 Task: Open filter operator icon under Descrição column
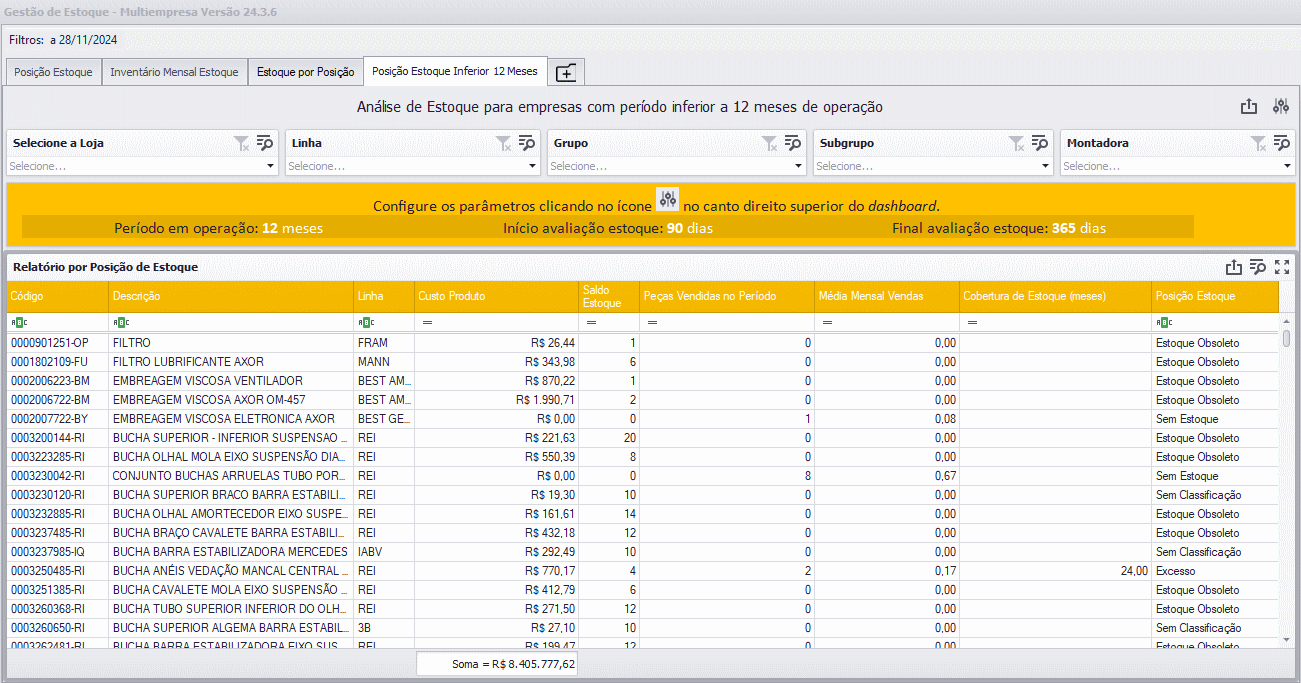pyautogui.click(x=121, y=322)
